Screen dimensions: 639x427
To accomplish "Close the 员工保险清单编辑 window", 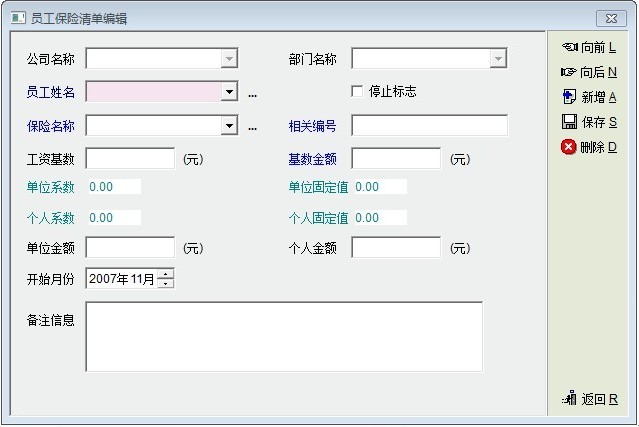I will 610,18.
